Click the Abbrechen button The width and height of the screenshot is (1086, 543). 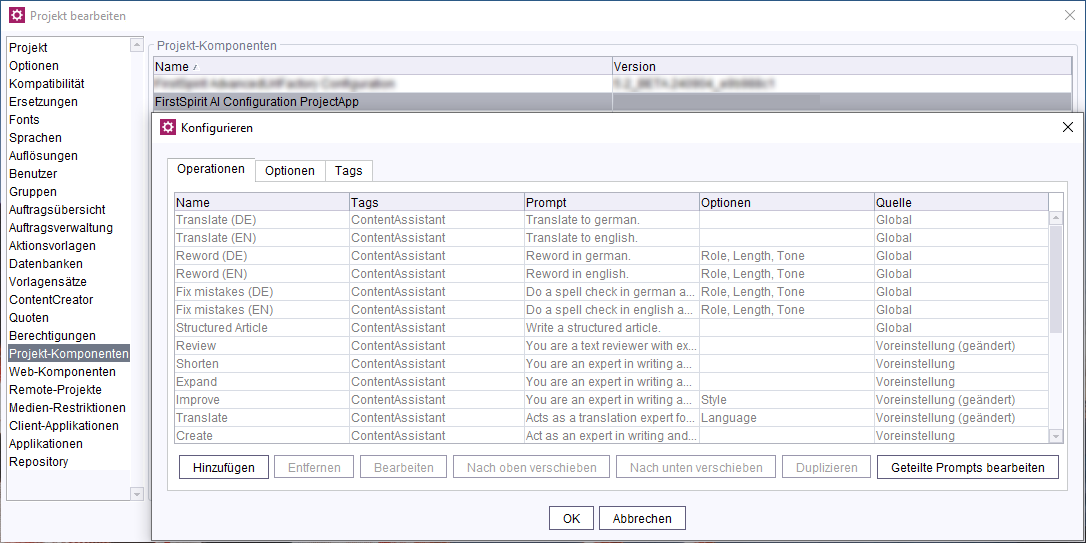pos(642,518)
